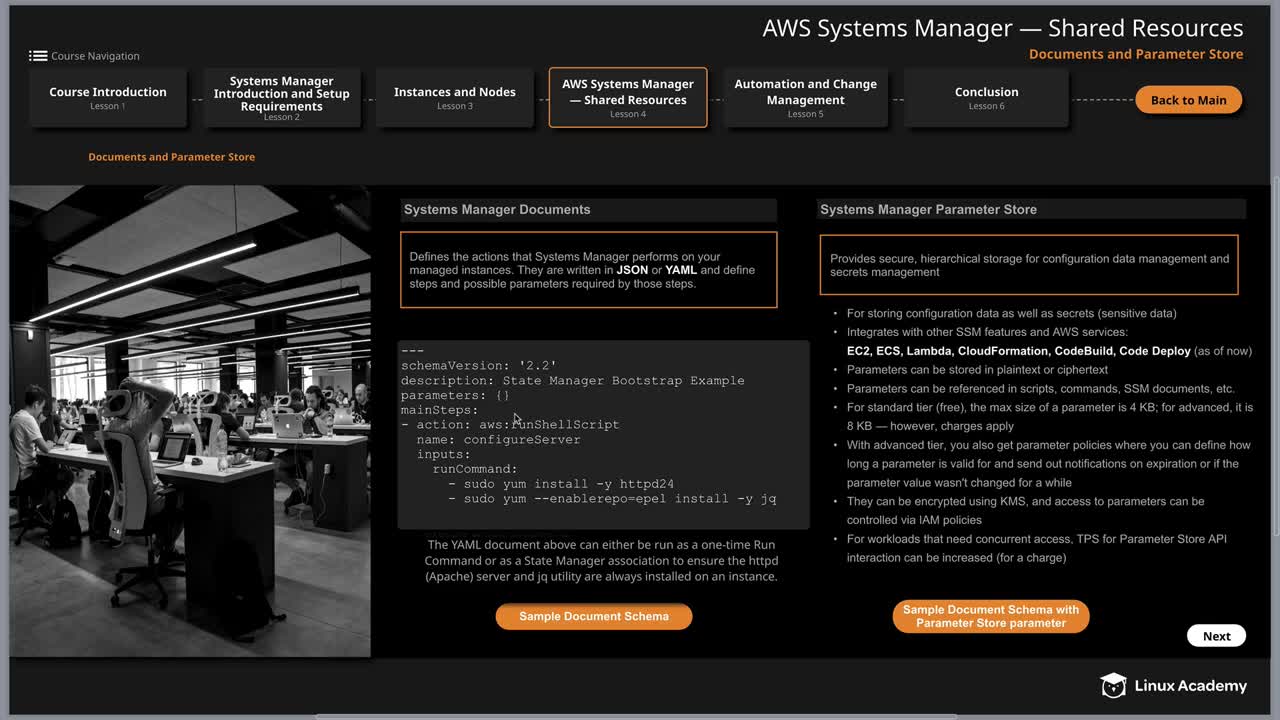Click the 'Provides secure, hierarchical storage' description box
The image size is (1280, 720).
1029,265
